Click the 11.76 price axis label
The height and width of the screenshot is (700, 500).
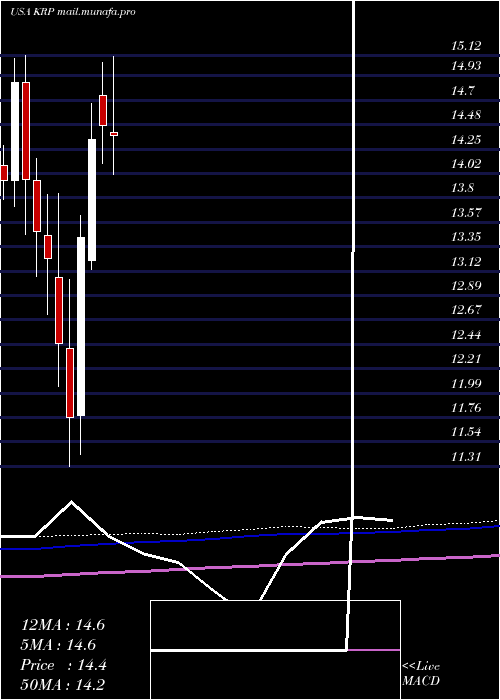[466, 407]
